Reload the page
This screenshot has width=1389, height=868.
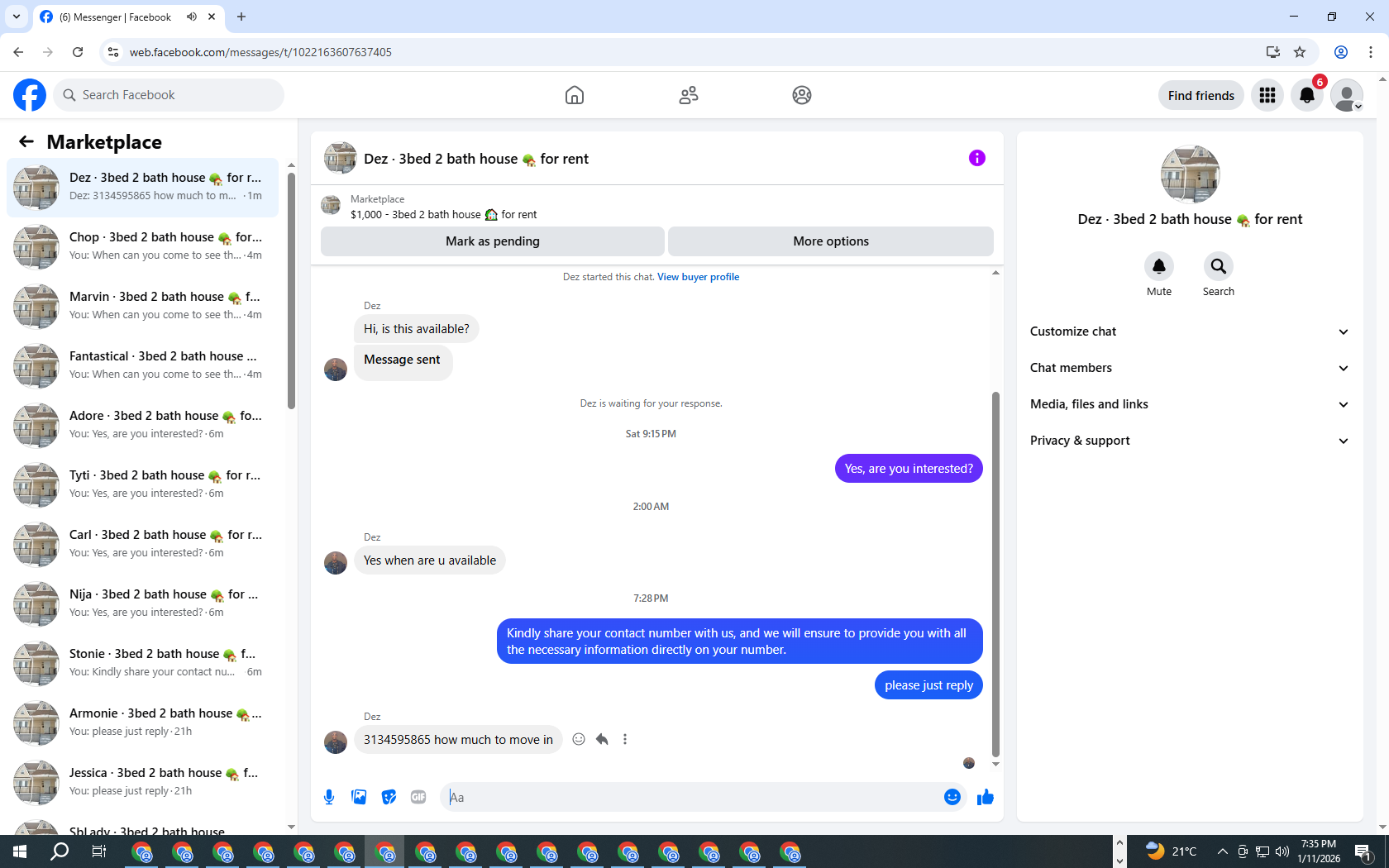coord(78,52)
